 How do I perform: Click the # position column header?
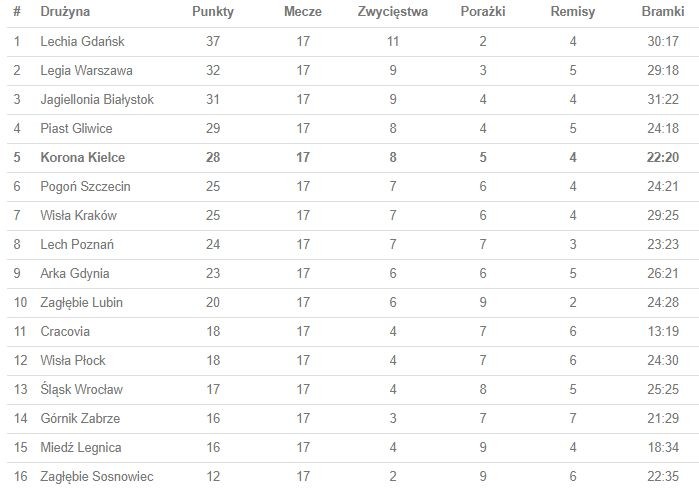pos(16,12)
